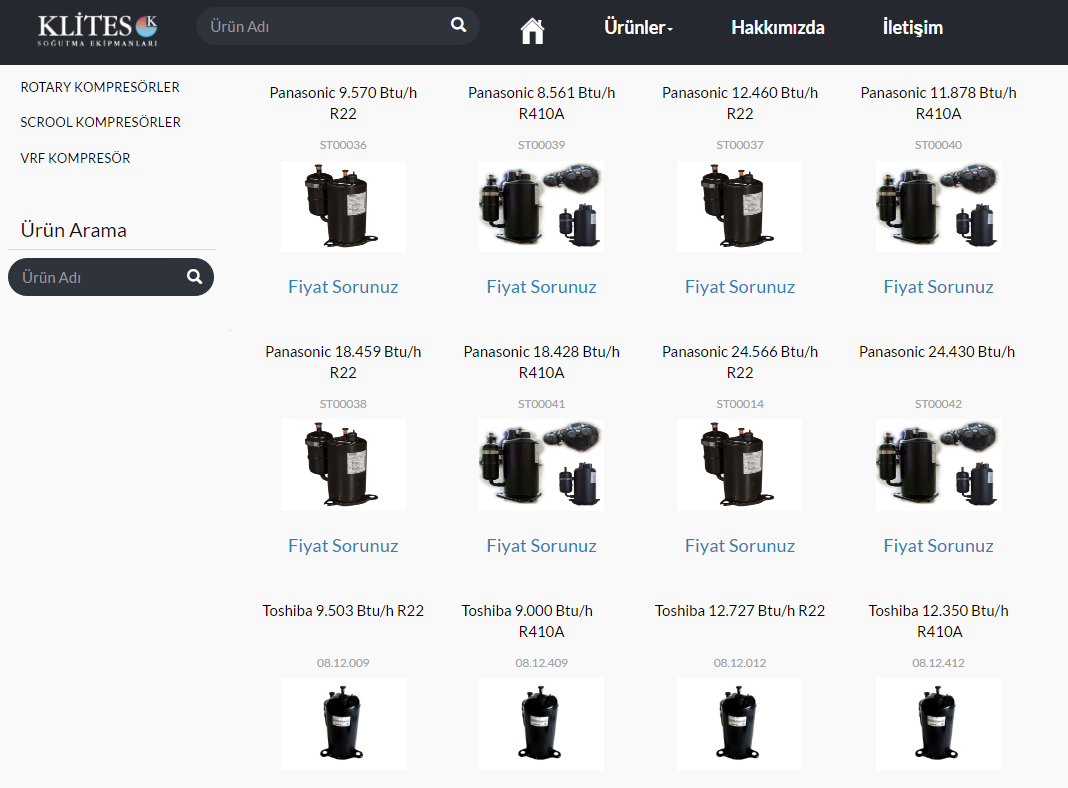Open Panasonic 24.430 Btu/h product thumbnail

tap(939, 465)
